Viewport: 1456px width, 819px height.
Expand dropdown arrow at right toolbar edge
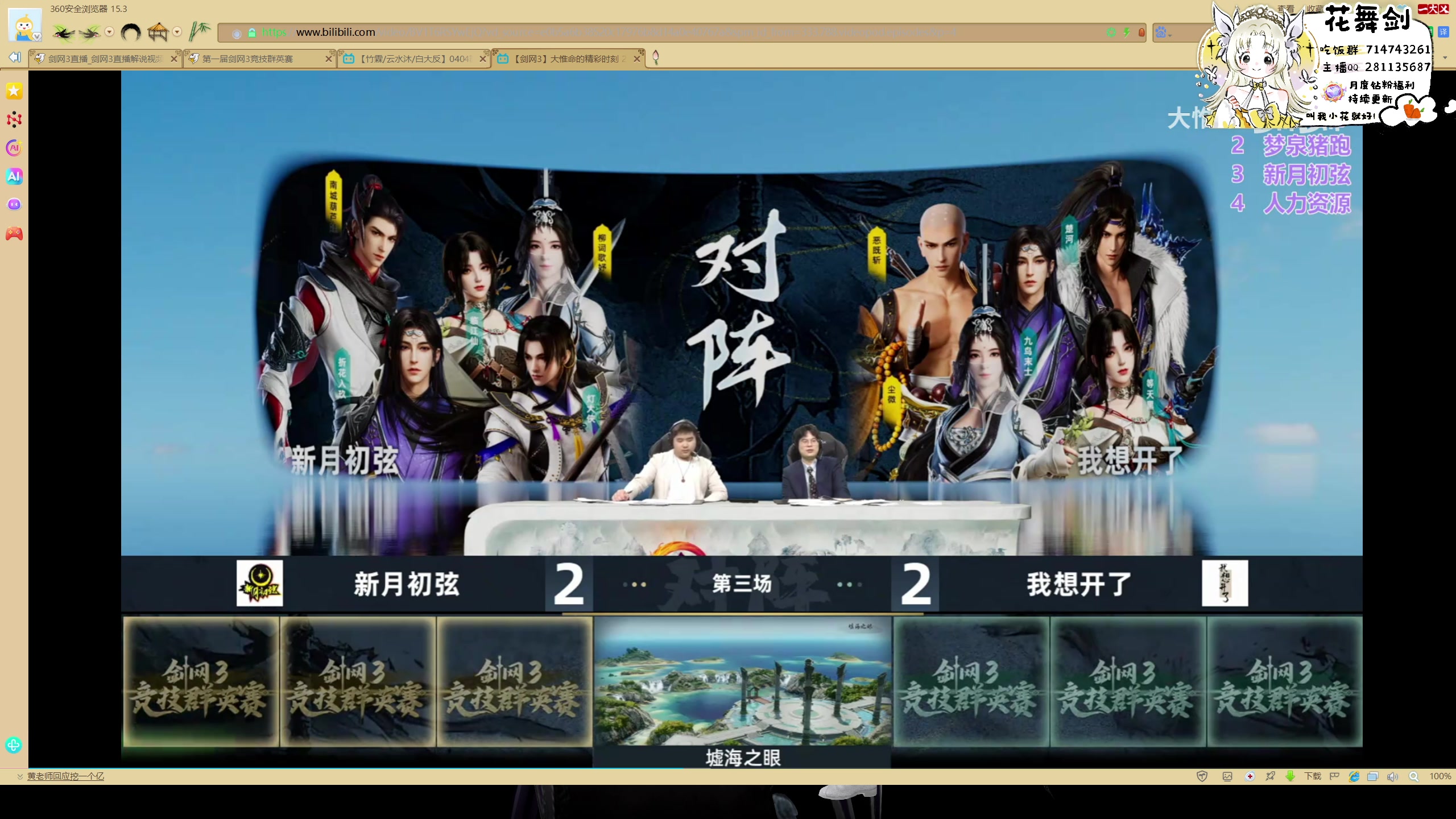click(1445, 57)
